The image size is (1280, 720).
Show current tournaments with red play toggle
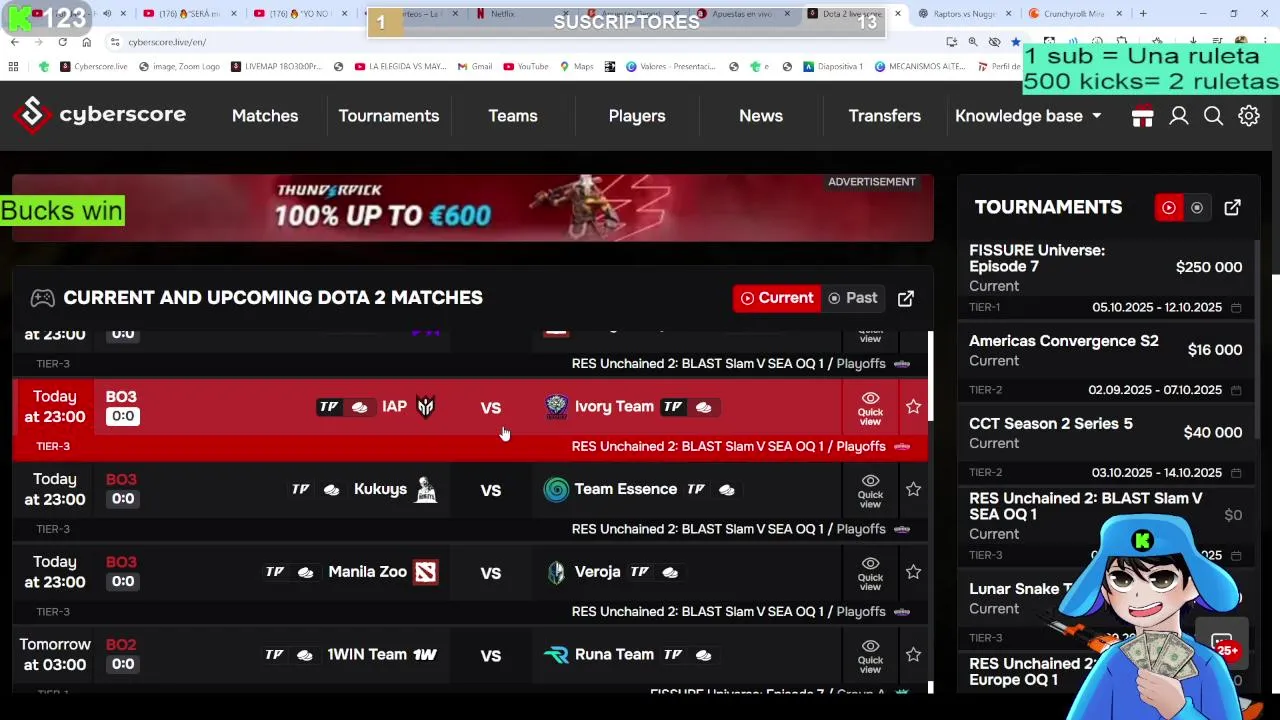(1168, 207)
